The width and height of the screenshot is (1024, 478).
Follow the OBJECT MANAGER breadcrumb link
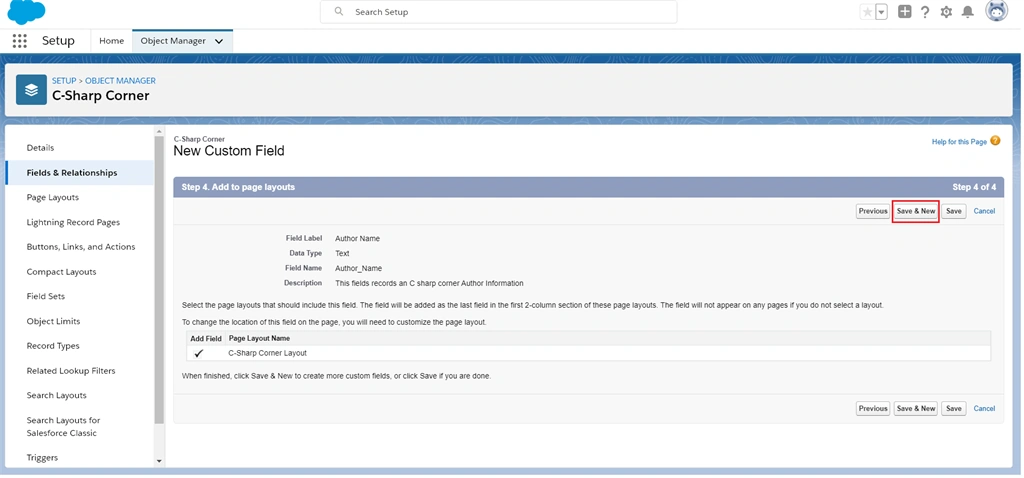tap(120, 80)
